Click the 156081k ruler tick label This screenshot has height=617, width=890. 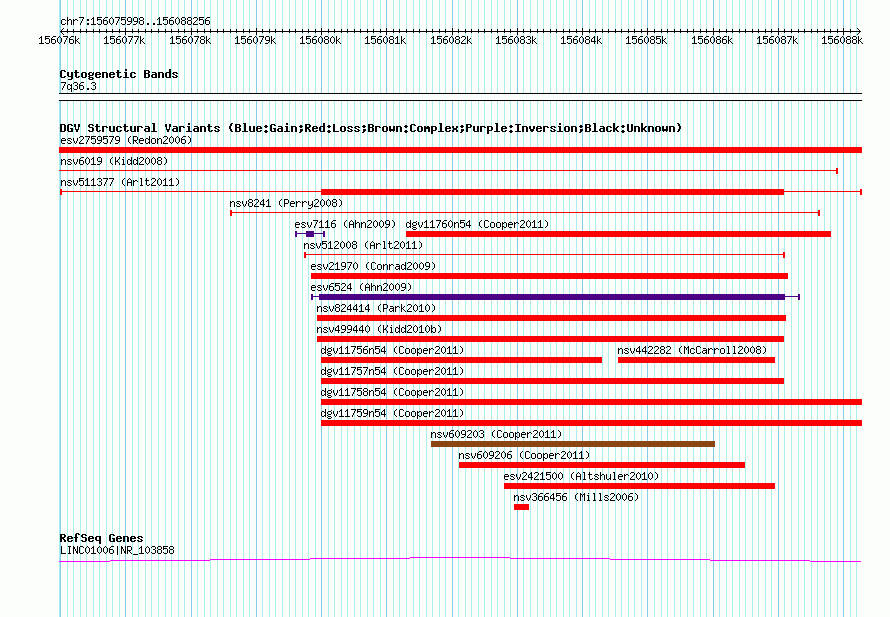point(385,40)
